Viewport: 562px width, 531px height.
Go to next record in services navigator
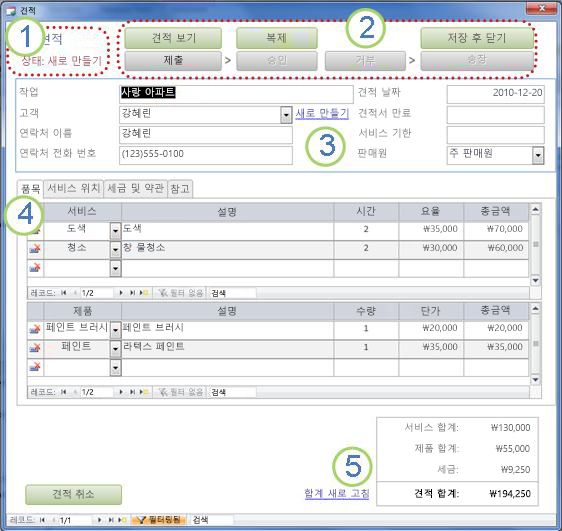pos(121,293)
